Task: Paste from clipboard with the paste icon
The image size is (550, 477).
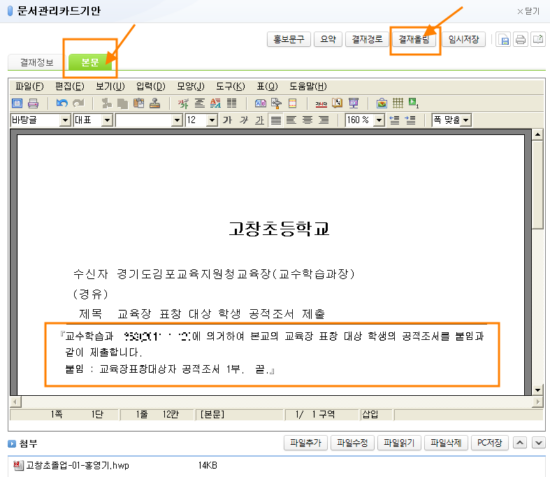Action: click(139, 103)
